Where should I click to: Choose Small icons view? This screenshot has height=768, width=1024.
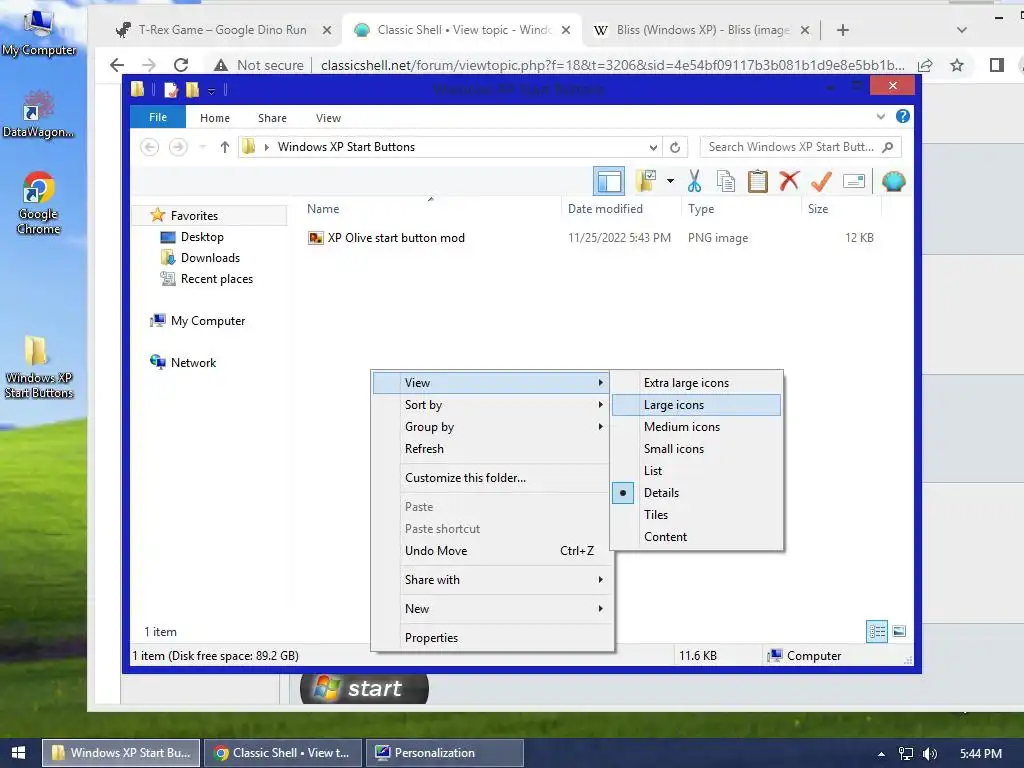(x=696, y=449)
